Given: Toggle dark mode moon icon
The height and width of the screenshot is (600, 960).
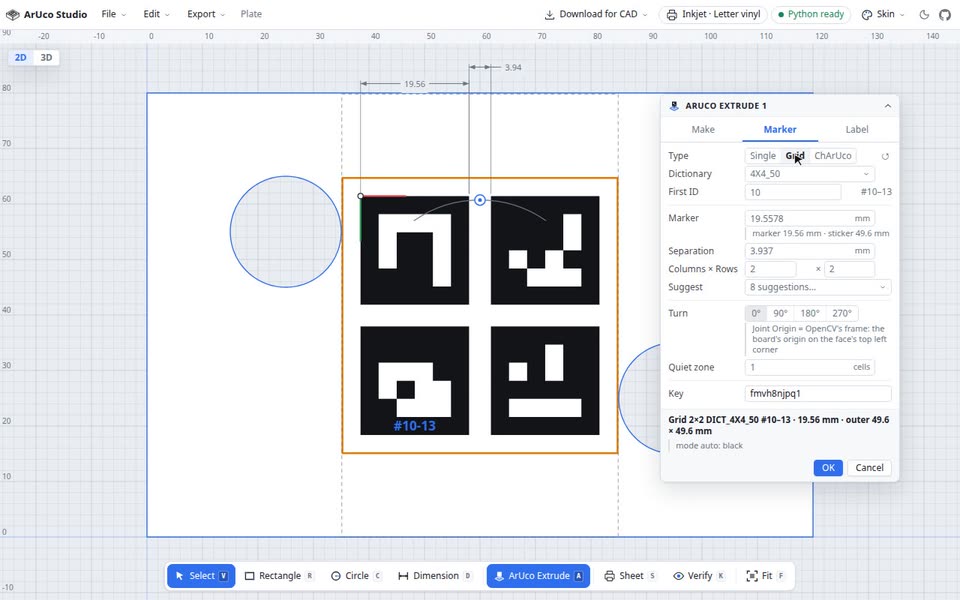Looking at the screenshot, I should [924, 14].
